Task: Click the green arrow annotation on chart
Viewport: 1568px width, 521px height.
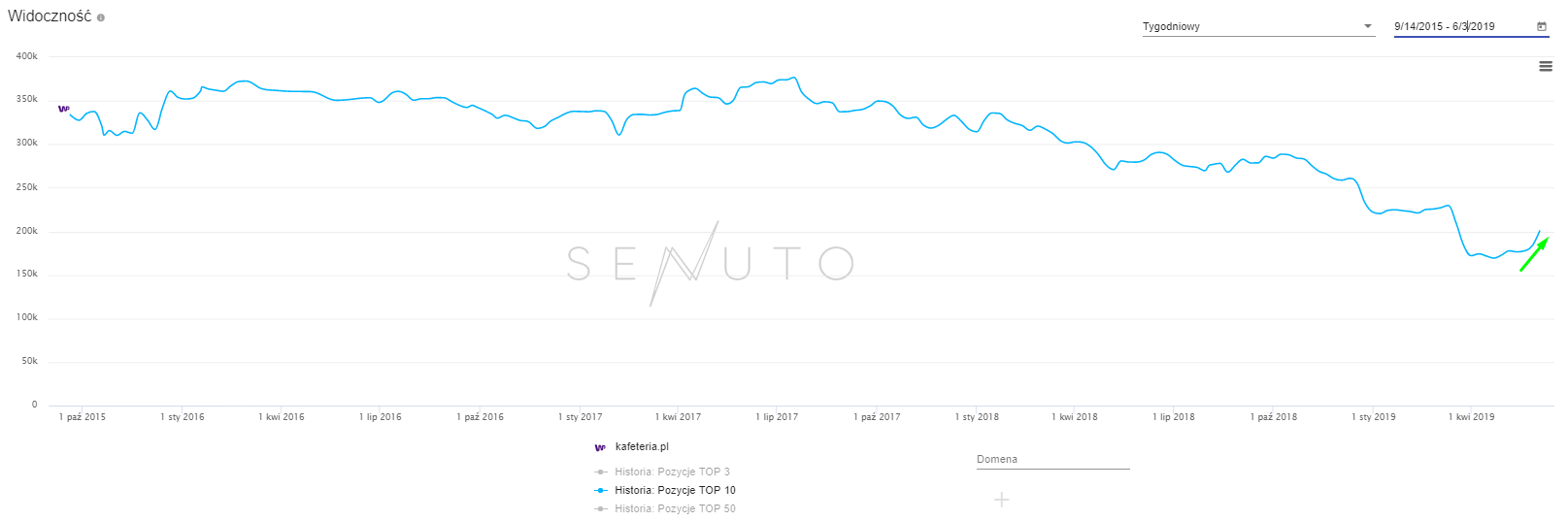Action: (1534, 254)
